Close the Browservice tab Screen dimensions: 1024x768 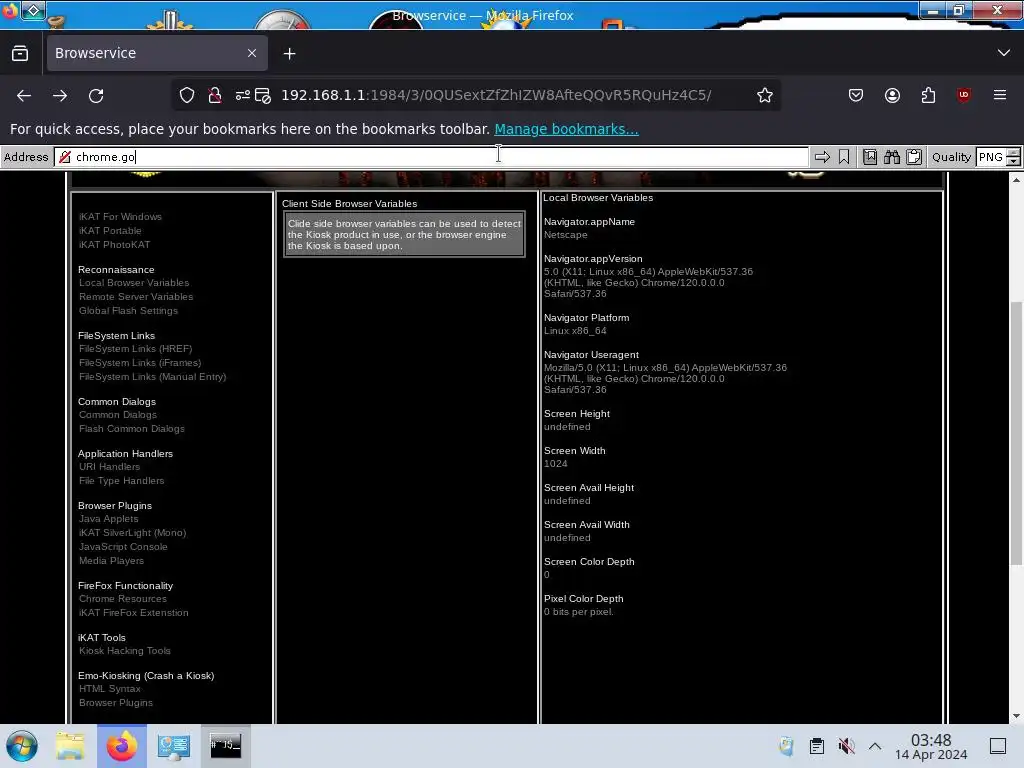pos(252,54)
